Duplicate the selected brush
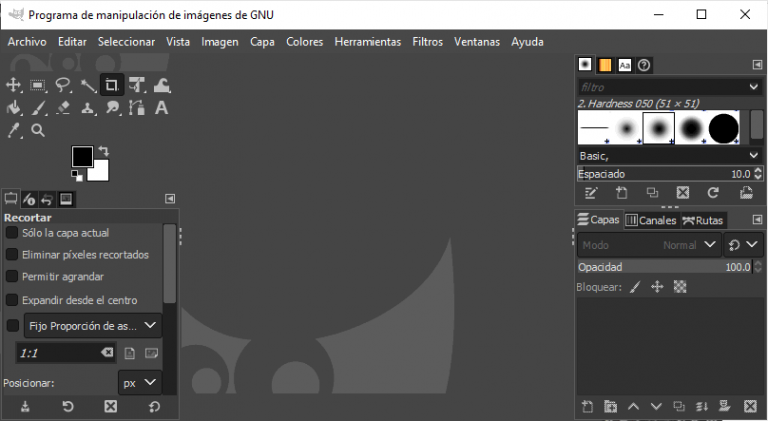This screenshot has width=768, height=421. pyautogui.click(x=652, y=193)
